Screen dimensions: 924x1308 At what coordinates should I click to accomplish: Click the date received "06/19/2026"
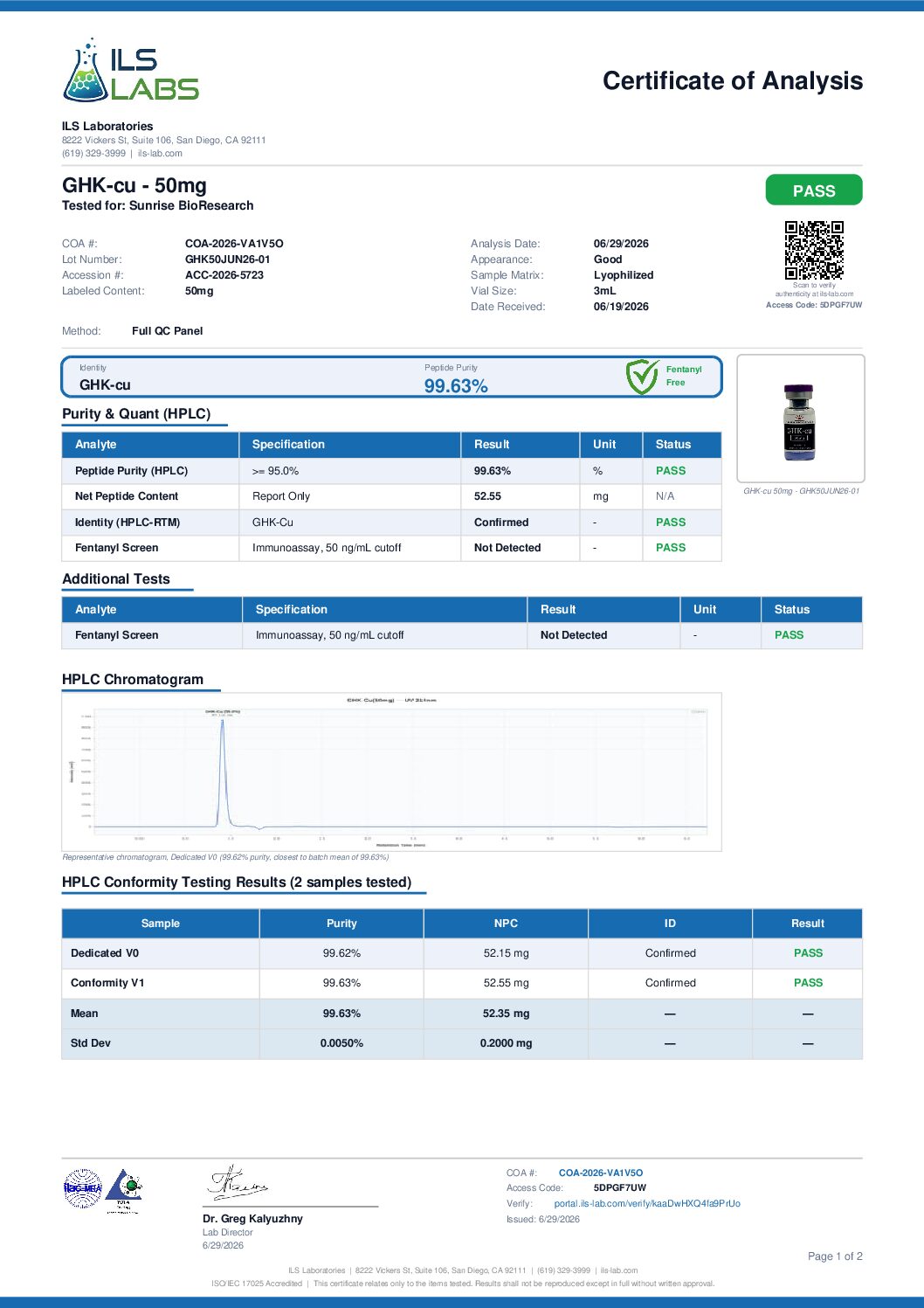click(621, 307)
